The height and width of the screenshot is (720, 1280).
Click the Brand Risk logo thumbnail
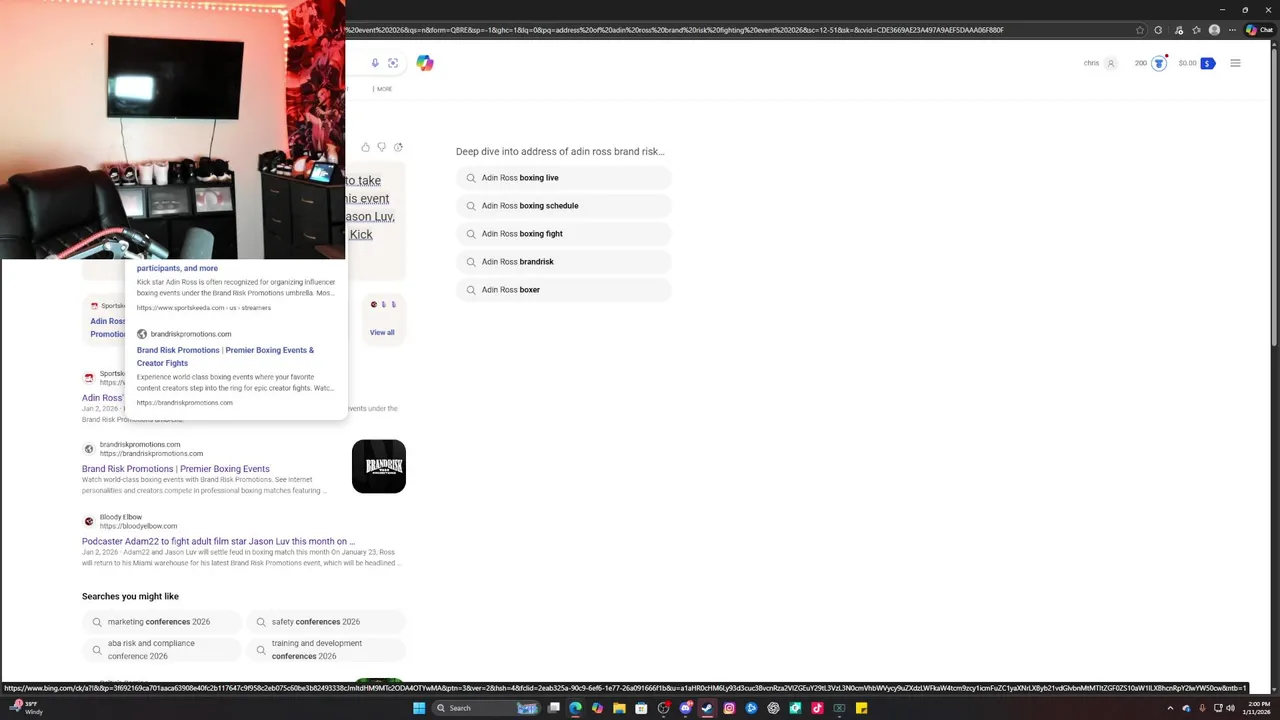(x=379, y=466)
